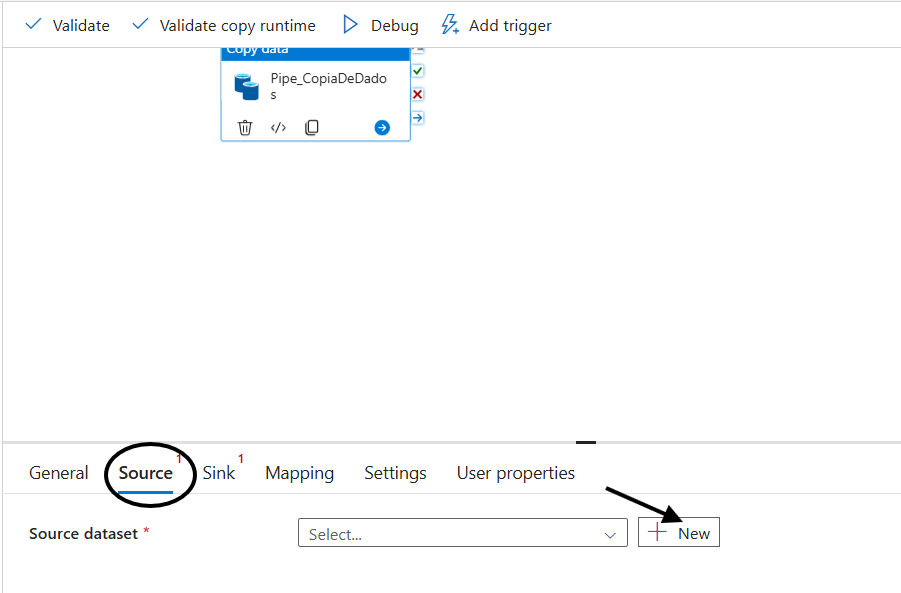View activity code with the </> icon

coord(279,127)
